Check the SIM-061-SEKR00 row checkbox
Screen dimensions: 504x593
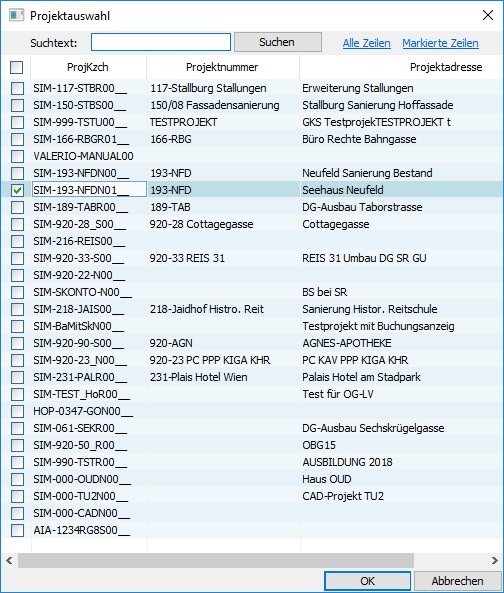17,428
